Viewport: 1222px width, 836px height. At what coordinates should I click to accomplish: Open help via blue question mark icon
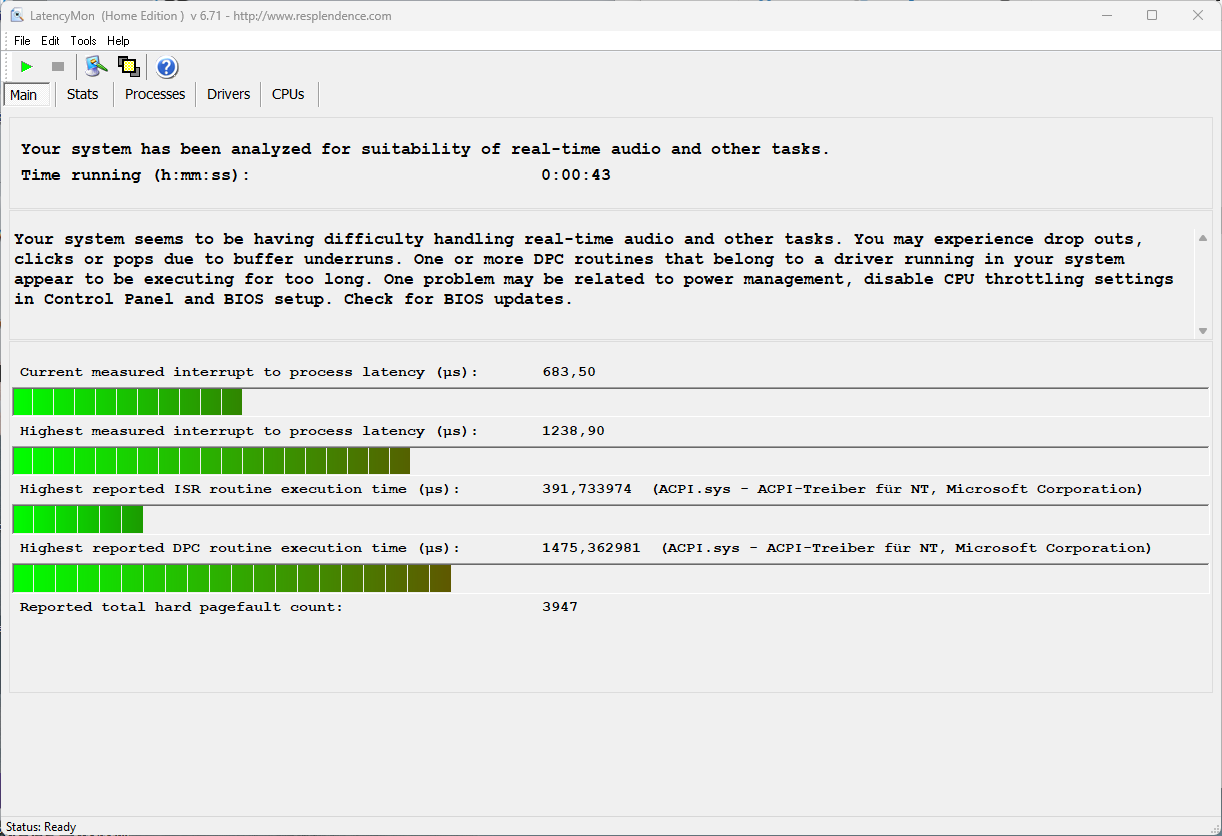pos(167,67)
